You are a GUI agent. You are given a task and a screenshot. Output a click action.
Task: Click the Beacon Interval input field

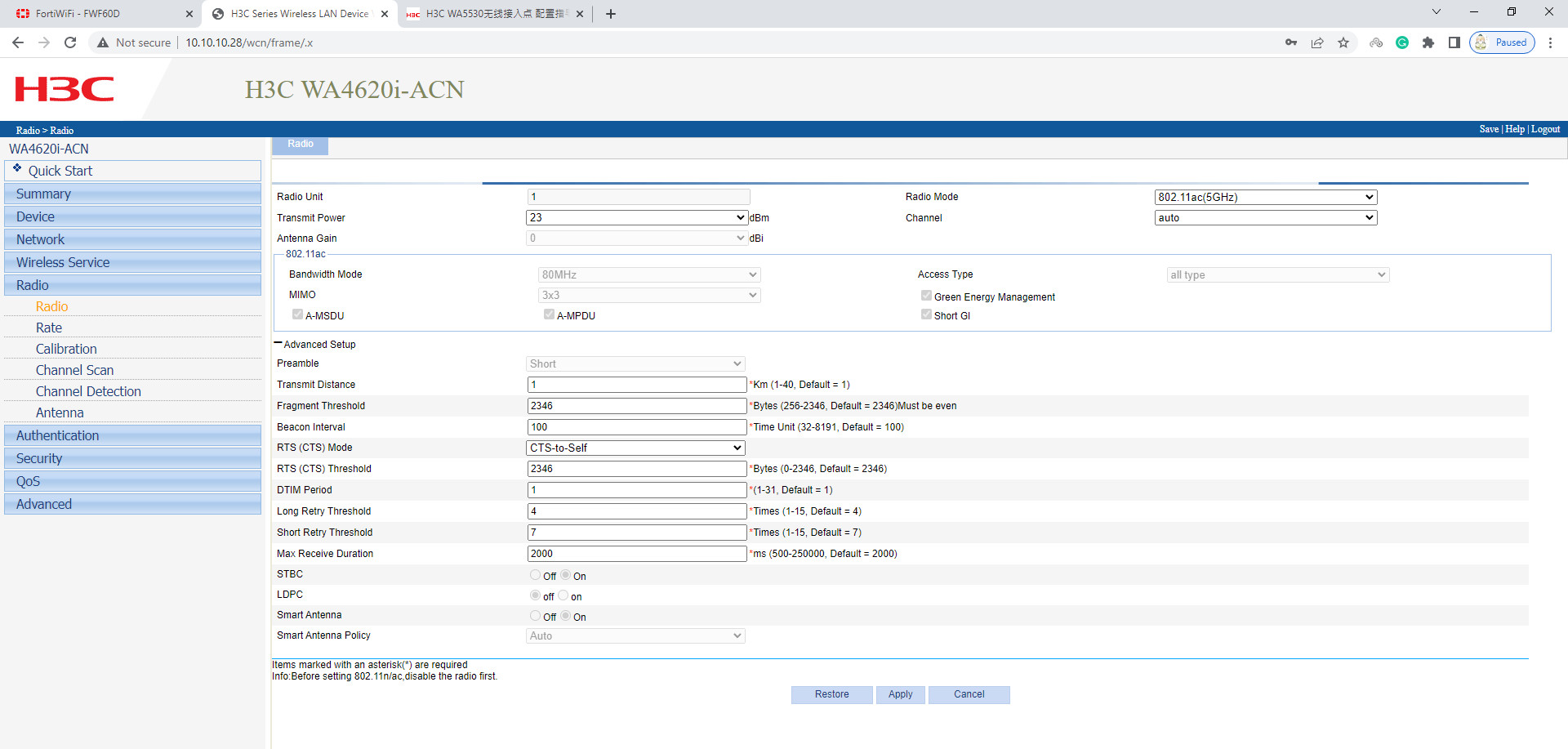636,427
